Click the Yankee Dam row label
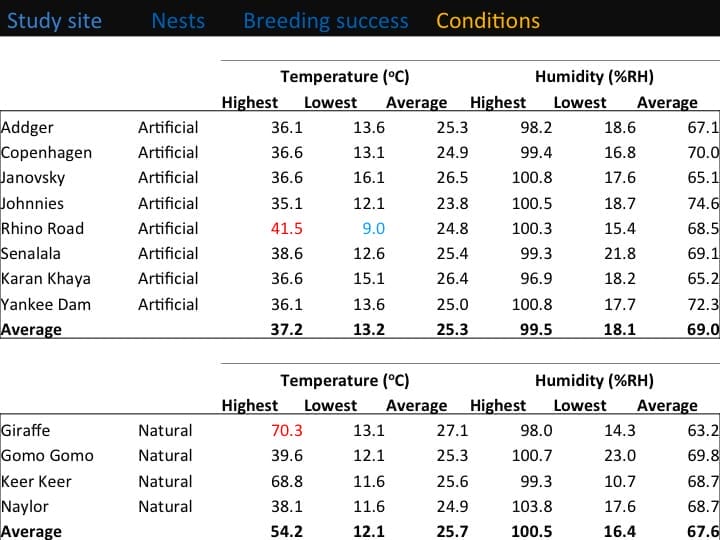The width and height of the screenshot is (720, 540). click(x=44, y=304)
